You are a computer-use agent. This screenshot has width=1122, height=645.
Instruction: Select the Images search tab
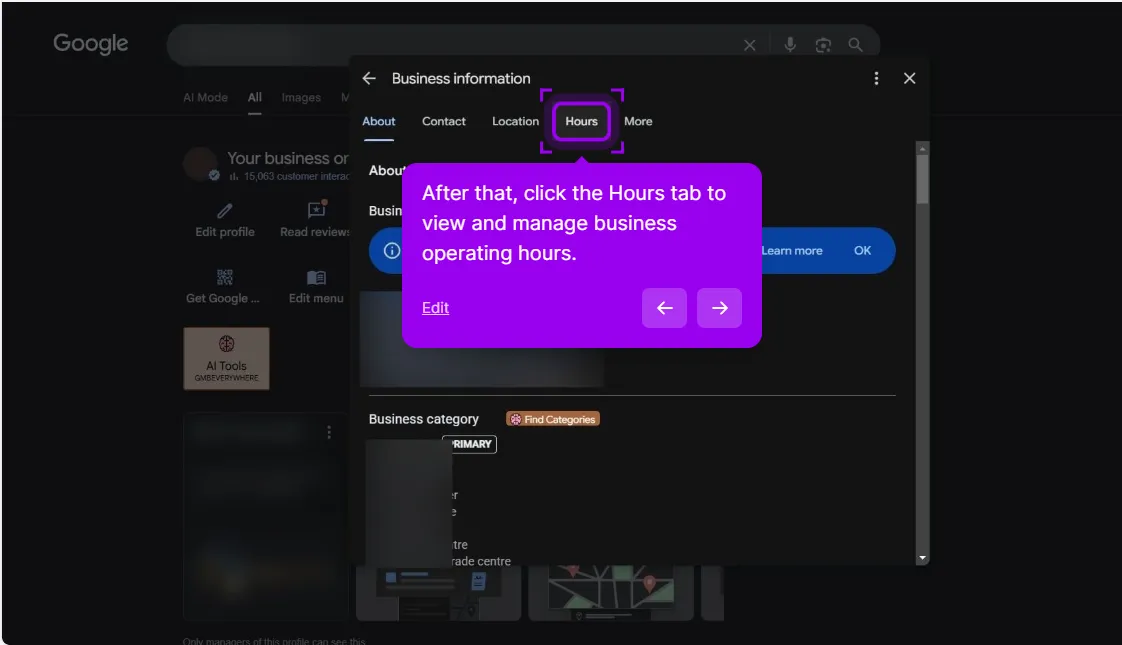pyautogui.click(x=301, y=97)
